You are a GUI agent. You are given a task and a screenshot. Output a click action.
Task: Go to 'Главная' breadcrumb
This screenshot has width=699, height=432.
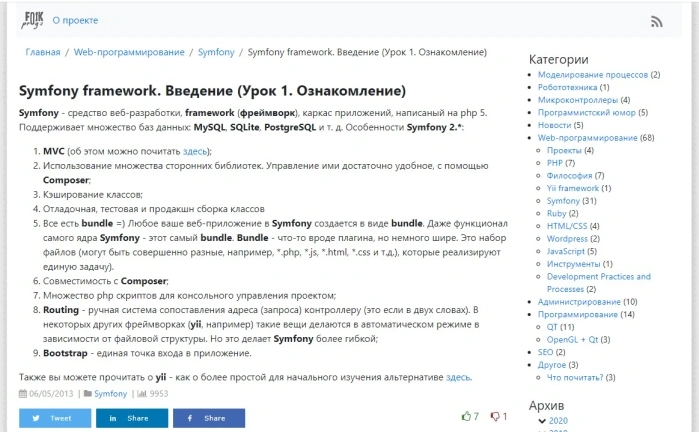tap(43, 52)
